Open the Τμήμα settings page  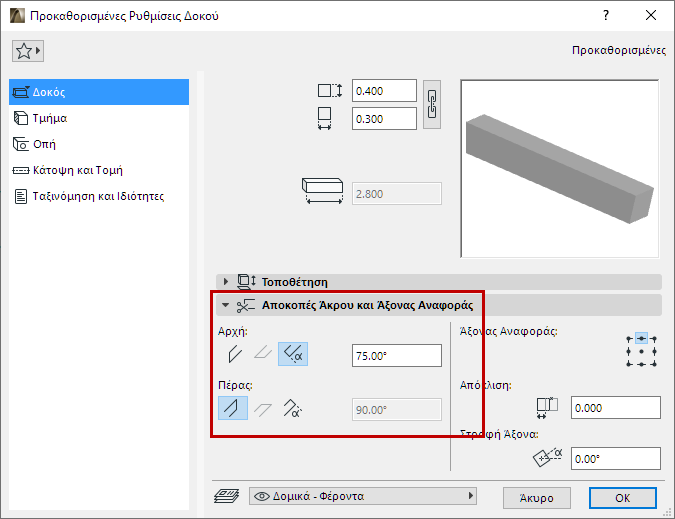click(99, 118)
